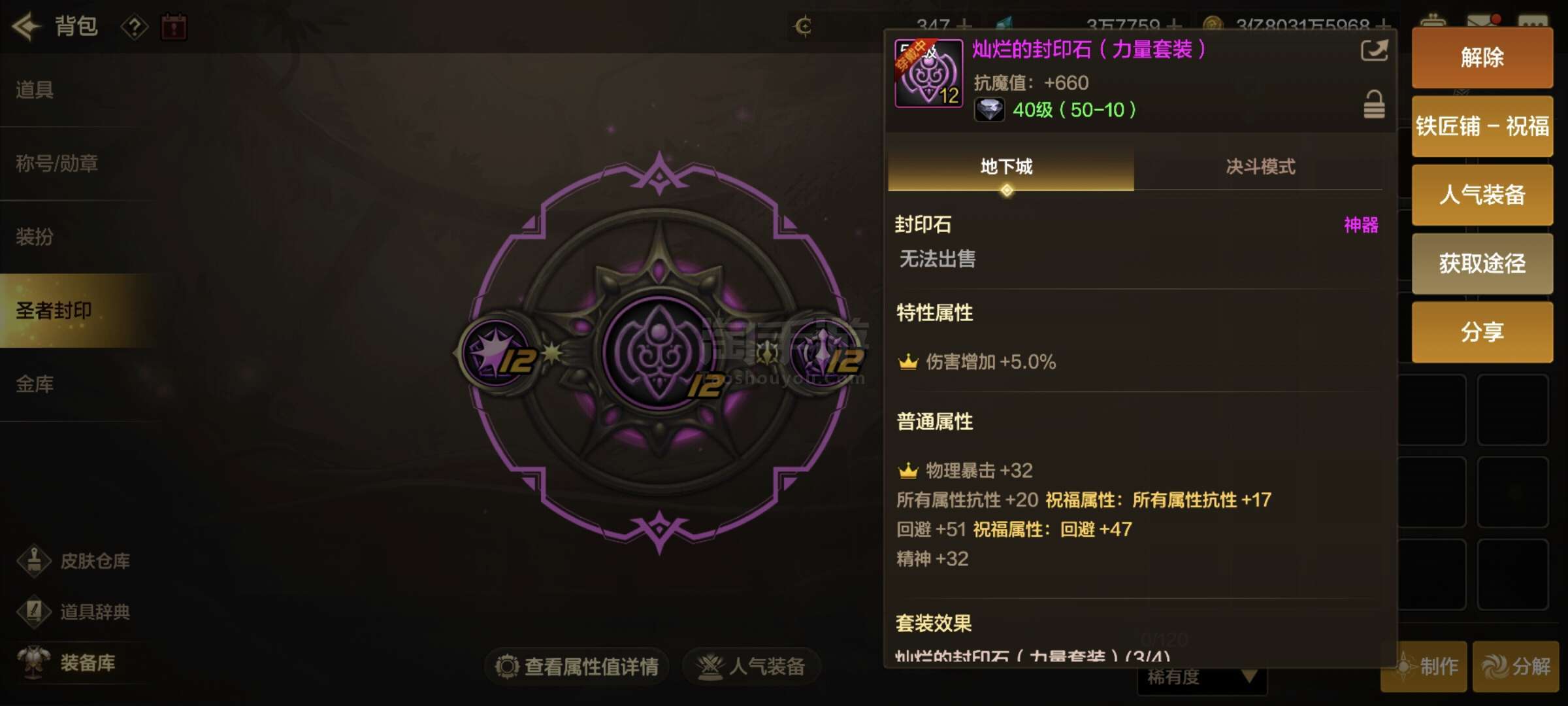Screen dimensions: 1568x706
Task: Click 查看属性值详情 button
Action: [577, 666]
